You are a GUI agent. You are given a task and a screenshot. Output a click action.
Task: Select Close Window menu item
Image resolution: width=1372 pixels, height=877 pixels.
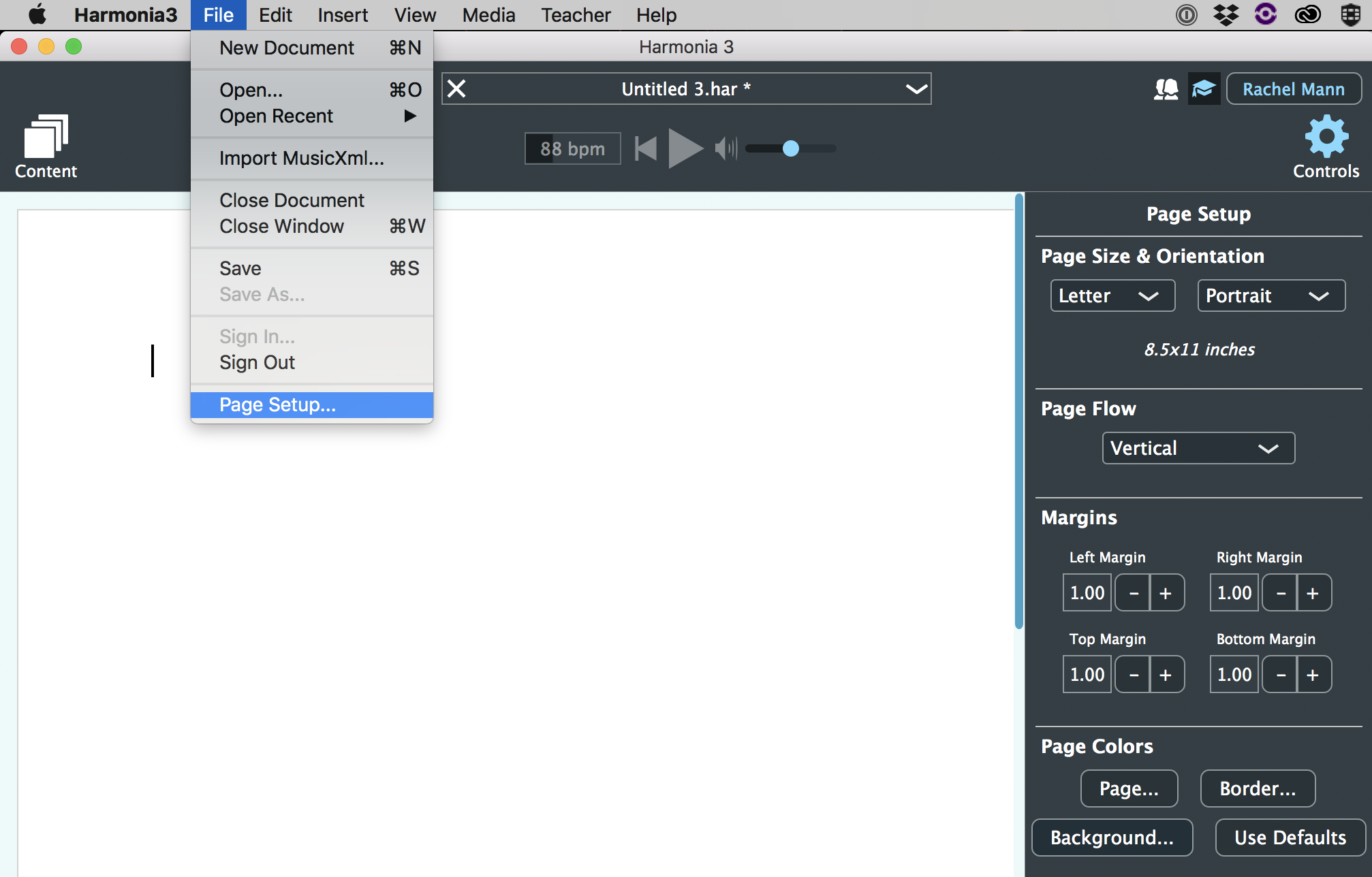point(312,226)
